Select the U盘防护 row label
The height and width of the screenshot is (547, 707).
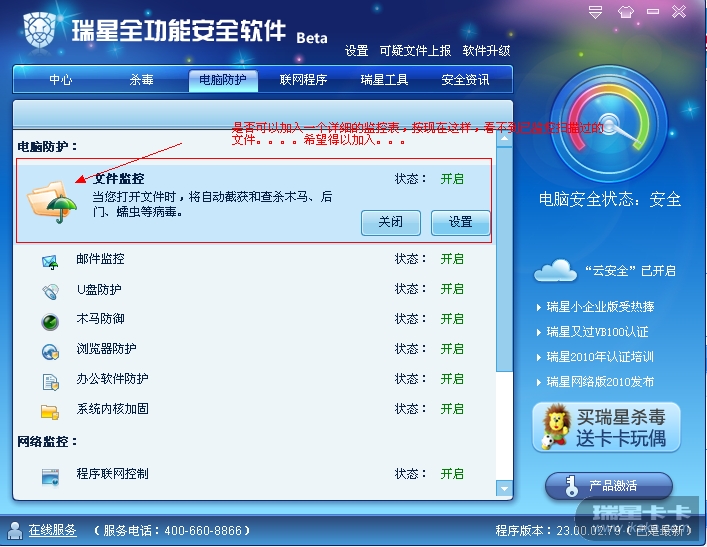(99, 289)
